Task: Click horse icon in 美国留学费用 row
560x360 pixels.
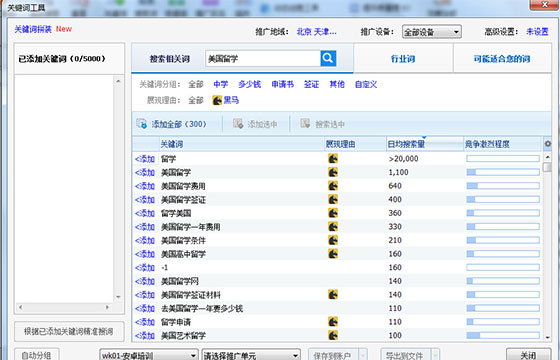Action: tap(333, 186)
